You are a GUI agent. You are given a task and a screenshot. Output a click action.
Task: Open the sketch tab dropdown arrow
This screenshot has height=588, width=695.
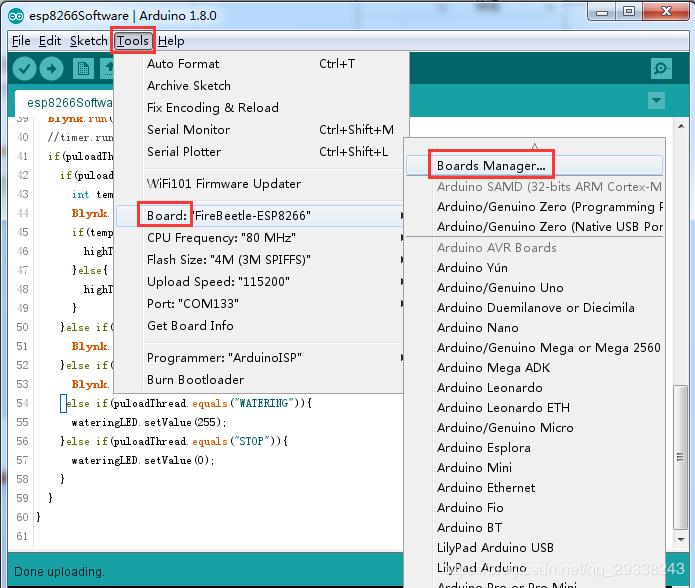[656, 101]
